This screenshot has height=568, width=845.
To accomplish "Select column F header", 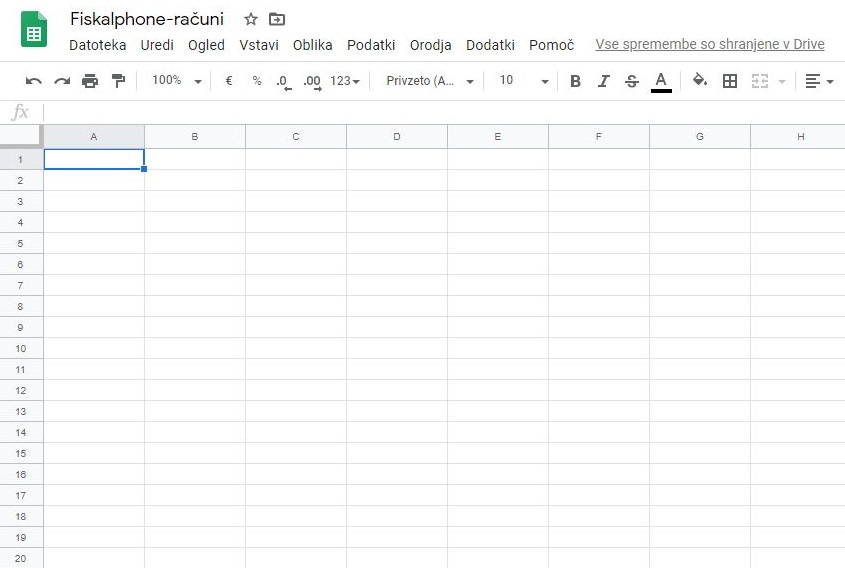I will 599,136.
